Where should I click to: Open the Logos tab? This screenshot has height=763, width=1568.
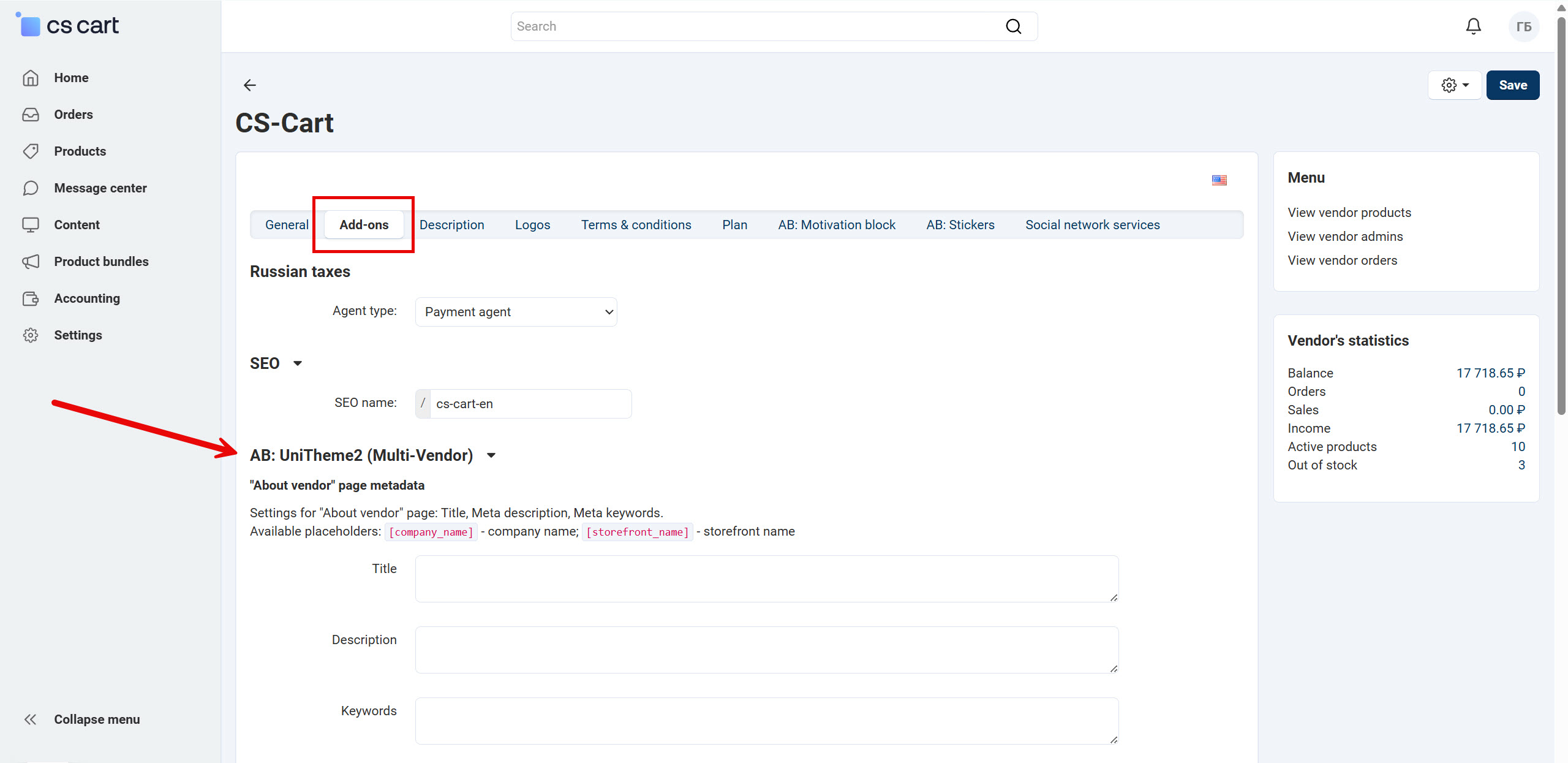pos(533,225)
